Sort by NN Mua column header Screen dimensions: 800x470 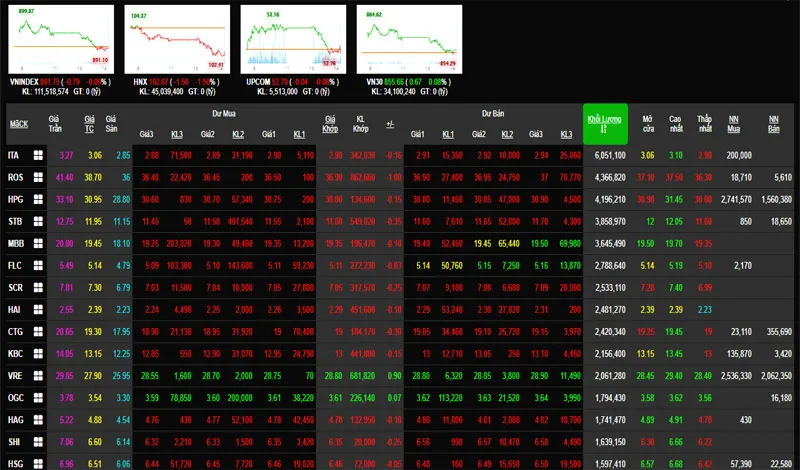click(x=734, y=124)
